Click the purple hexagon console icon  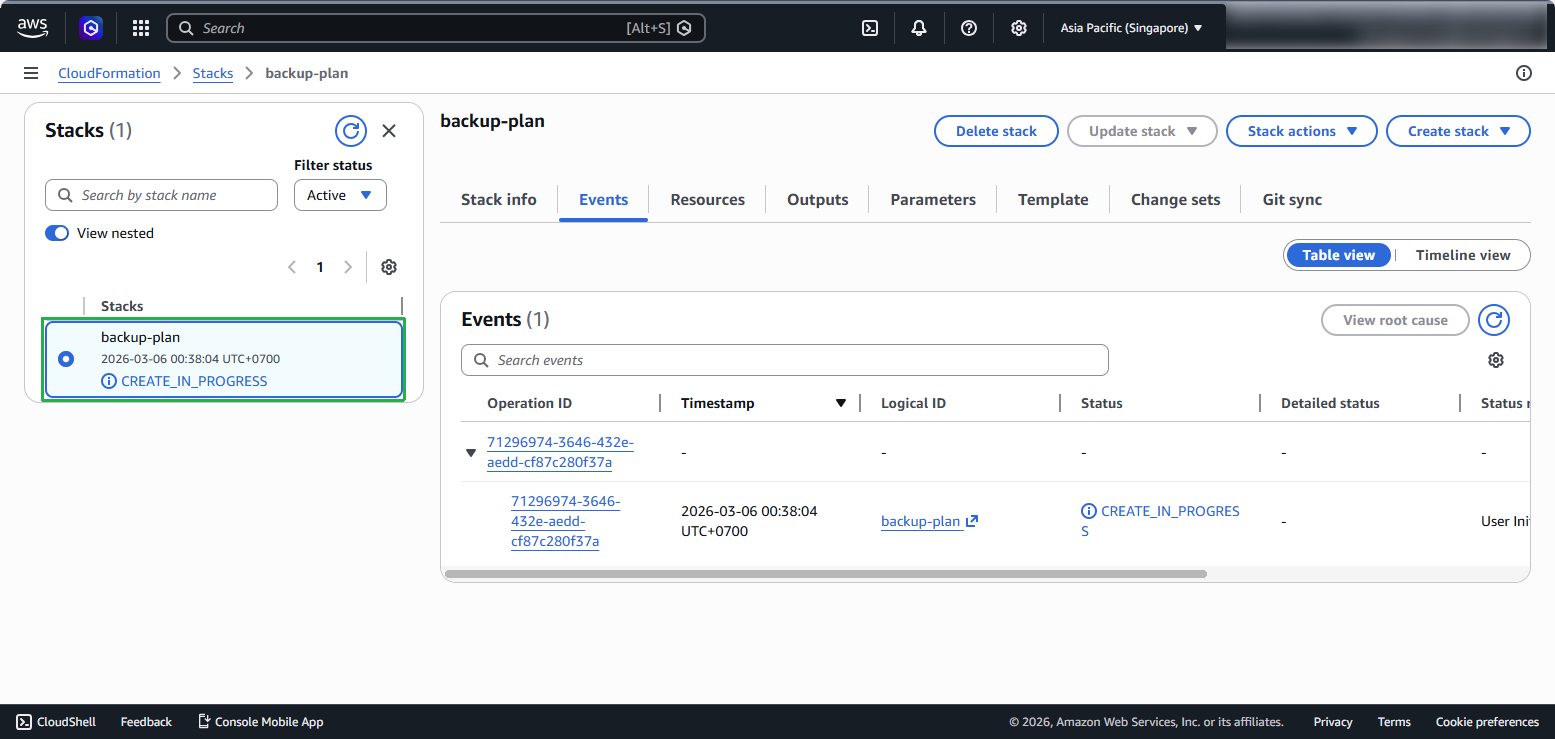tap(91, 28)
